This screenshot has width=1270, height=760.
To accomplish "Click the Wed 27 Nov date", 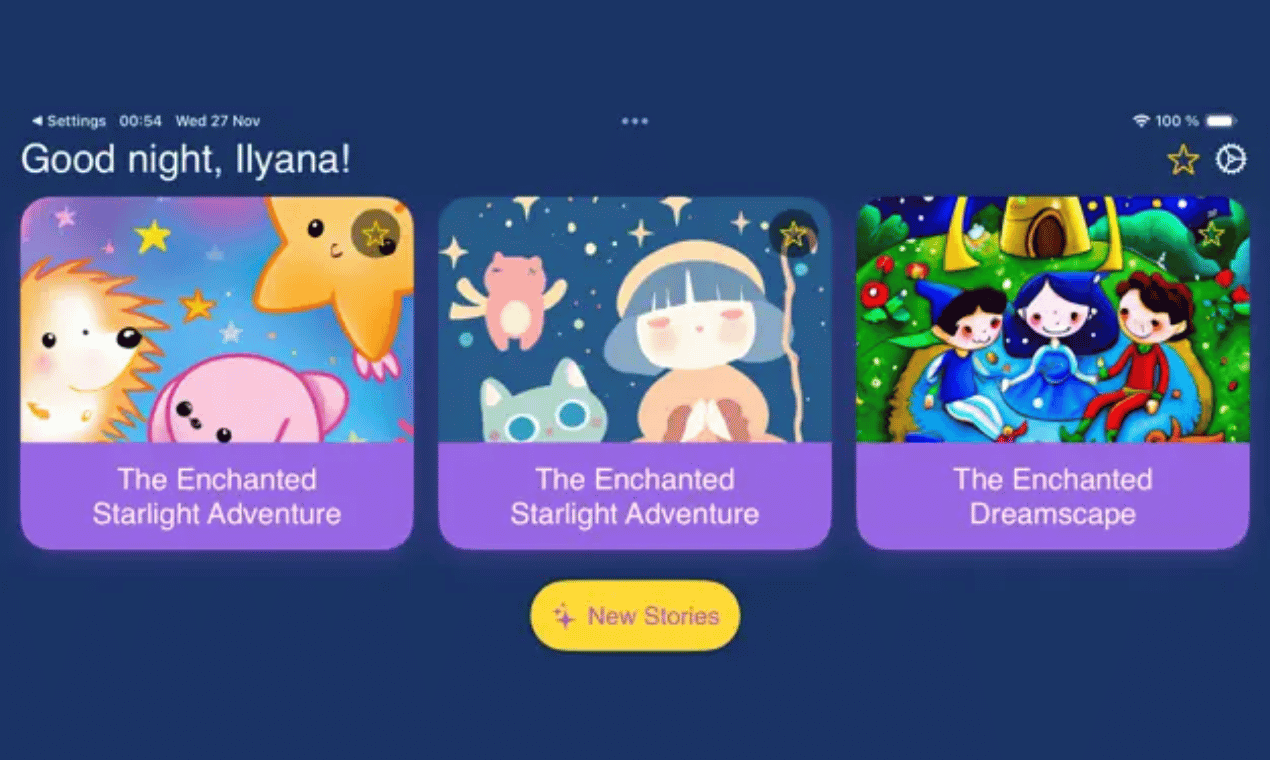I will (218, 121).
